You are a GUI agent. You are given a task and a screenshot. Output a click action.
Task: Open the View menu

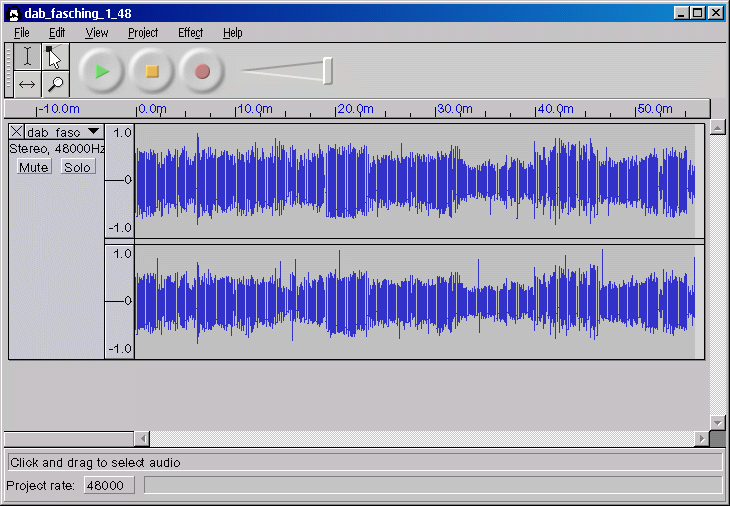[x=97, y=33]
